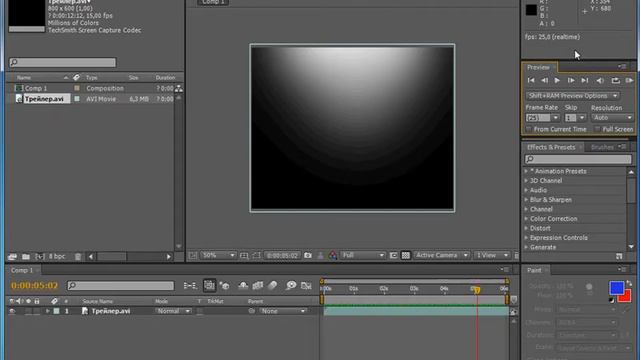Click the current time indicator on timeline ruler
640x360 pixels.
pyautogui.click(x=476, y=289)
